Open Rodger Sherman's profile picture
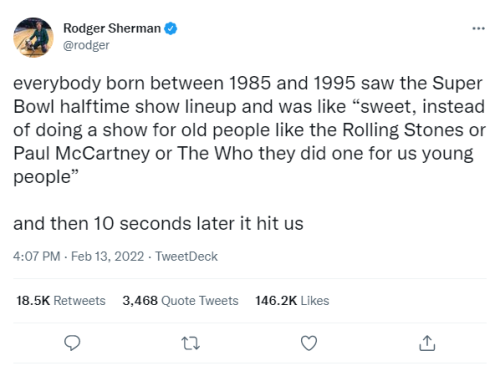Image resolution: width=500 pixels, height=371 pixels. (x=33, y=37)
